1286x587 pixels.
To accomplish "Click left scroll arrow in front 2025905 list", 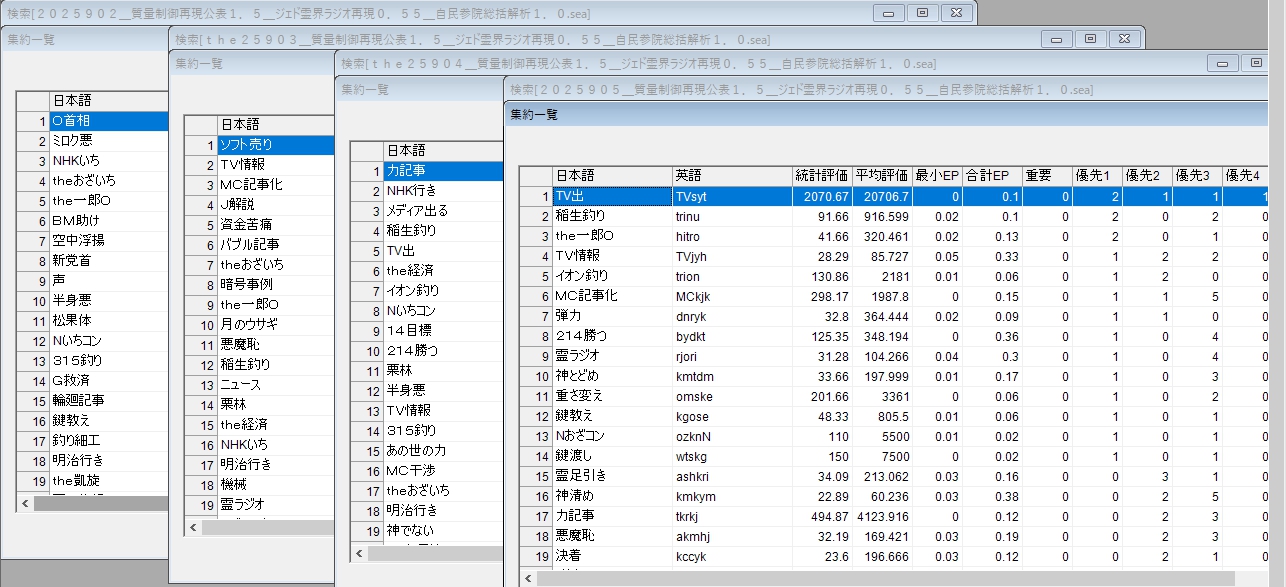I will click(529, 578).
